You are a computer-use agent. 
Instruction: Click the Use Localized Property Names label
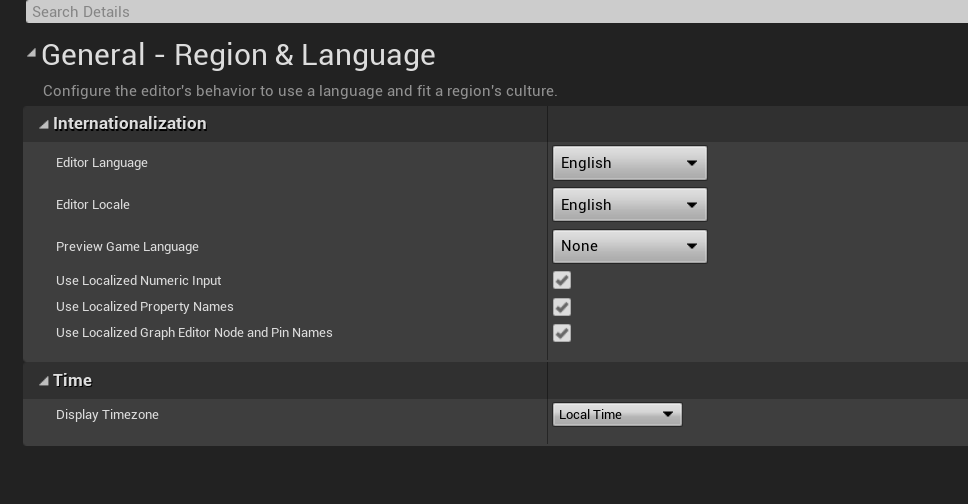144,306
